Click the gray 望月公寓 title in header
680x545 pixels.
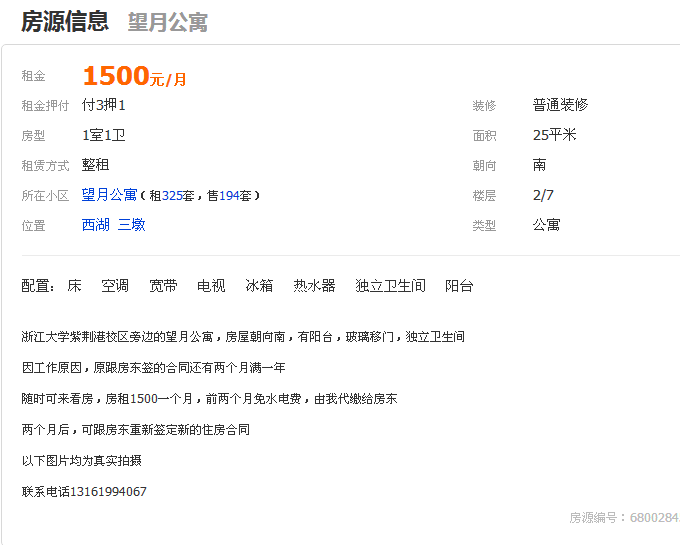coord(167,23)
